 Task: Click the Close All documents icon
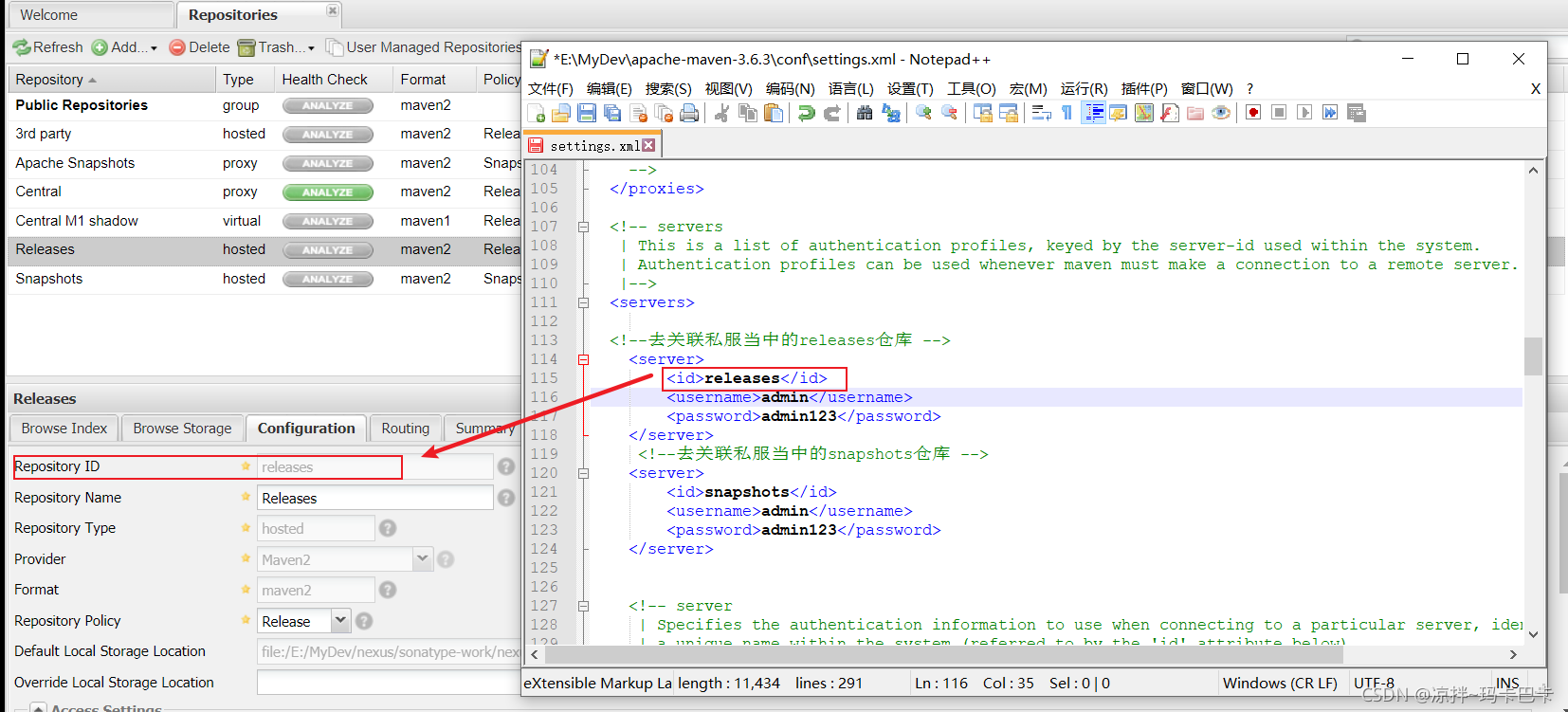[664, 113]
